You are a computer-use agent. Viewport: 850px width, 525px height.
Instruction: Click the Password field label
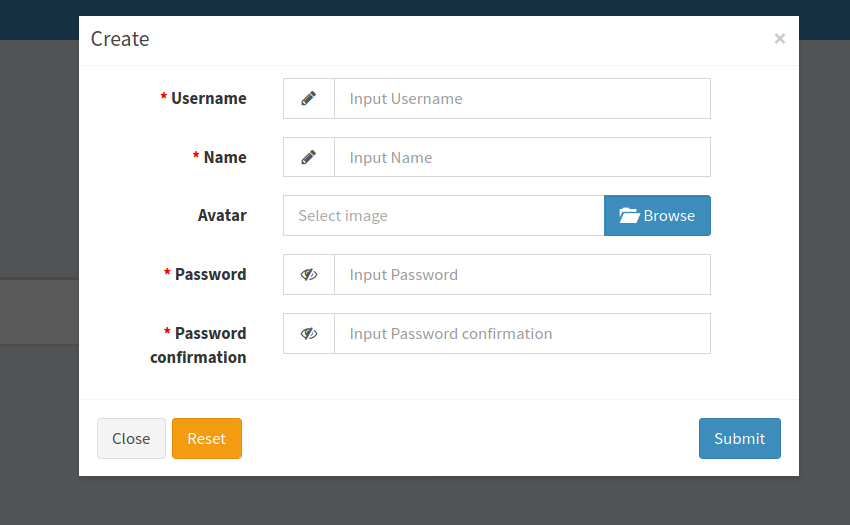click(210, 275)
